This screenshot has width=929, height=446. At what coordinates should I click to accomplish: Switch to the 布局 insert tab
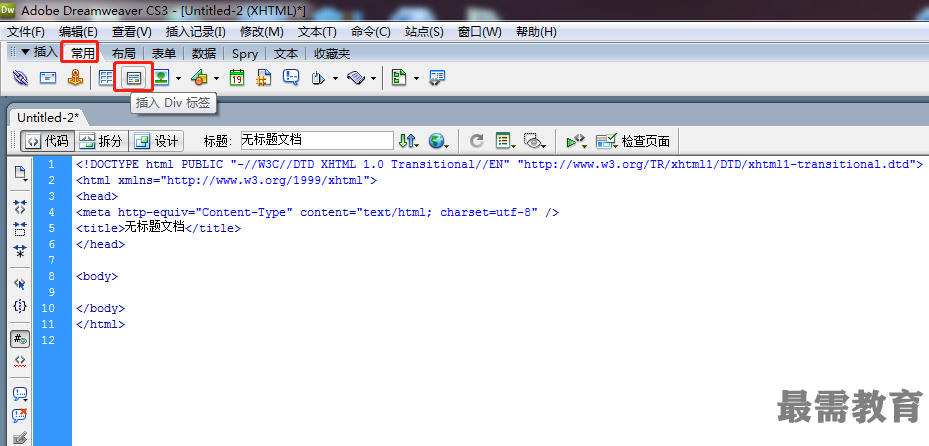point(123,53)
